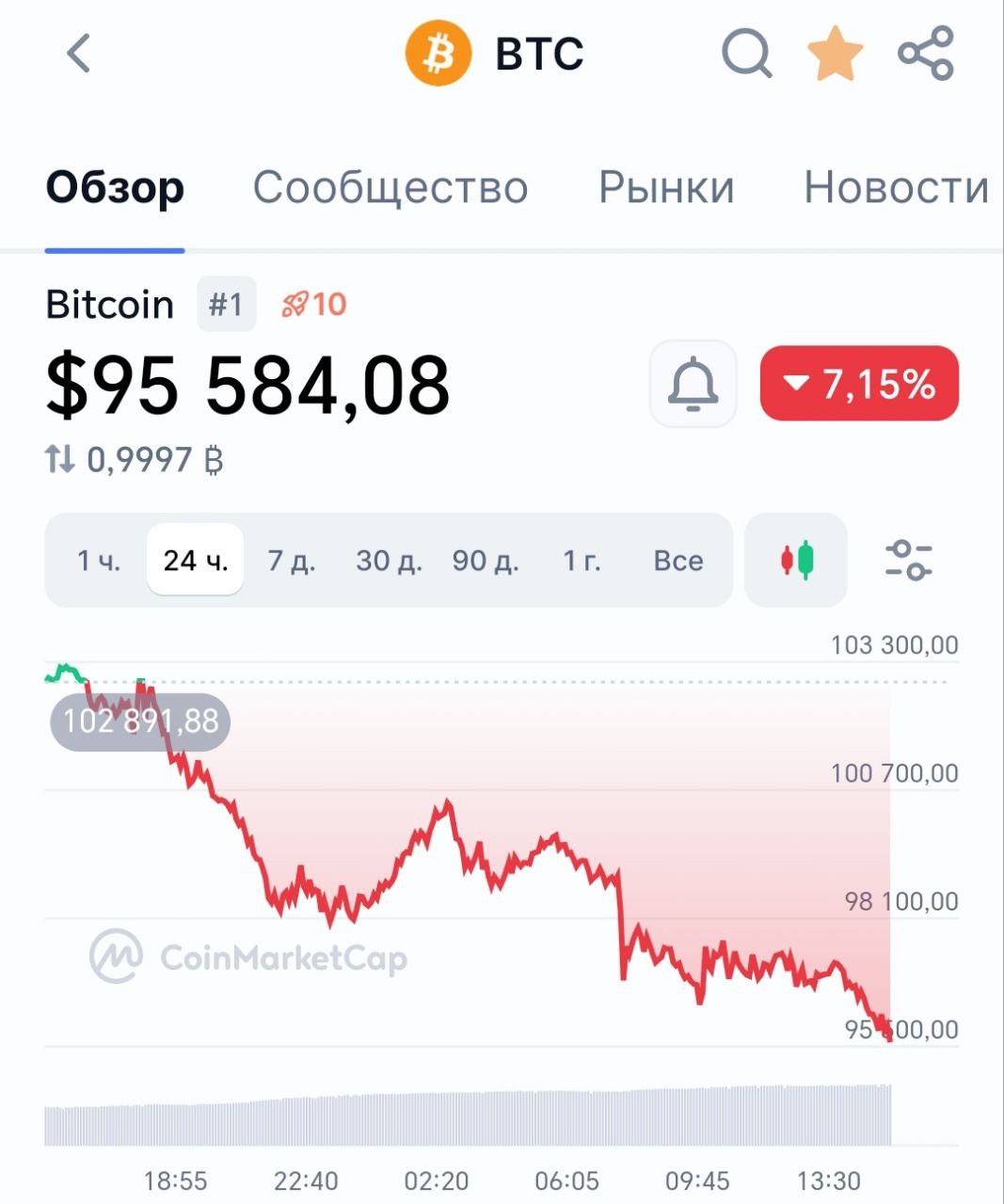This screenshot has width=1004, height=1204.
Task: Tap the #1 rank badge
Action: (x=226, y=305)
